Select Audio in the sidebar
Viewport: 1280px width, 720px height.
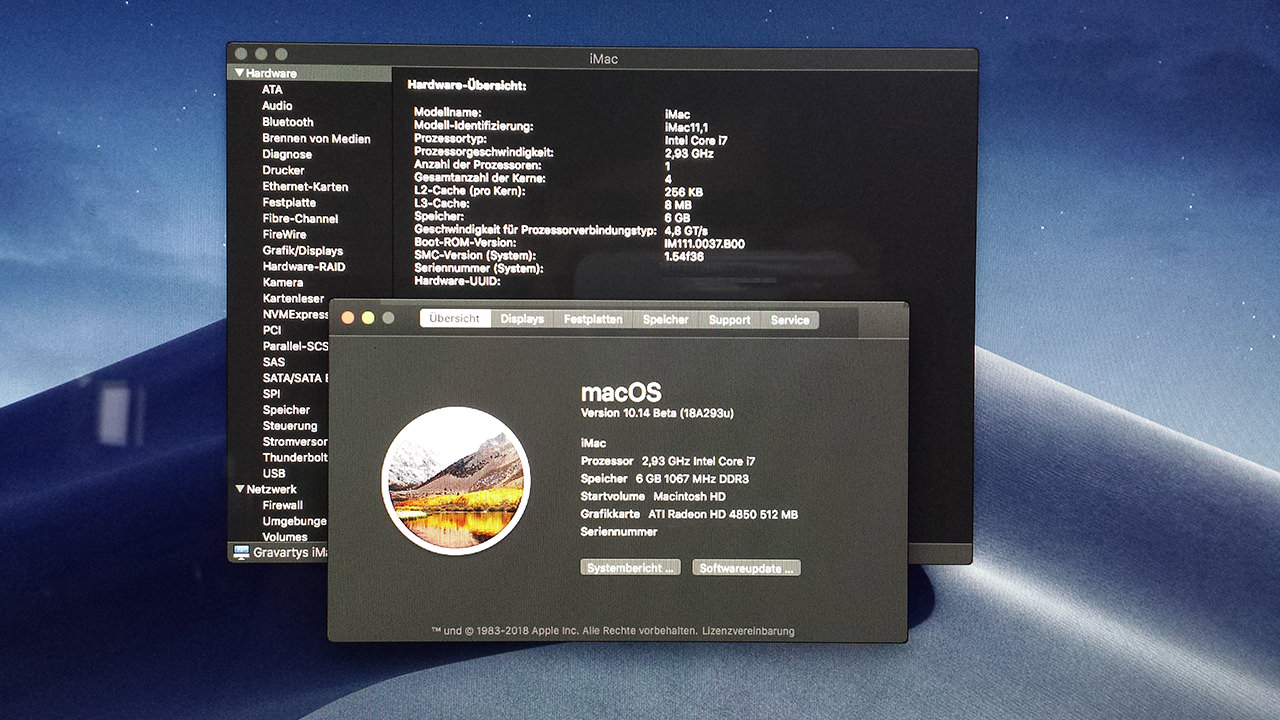click(277, 105)
